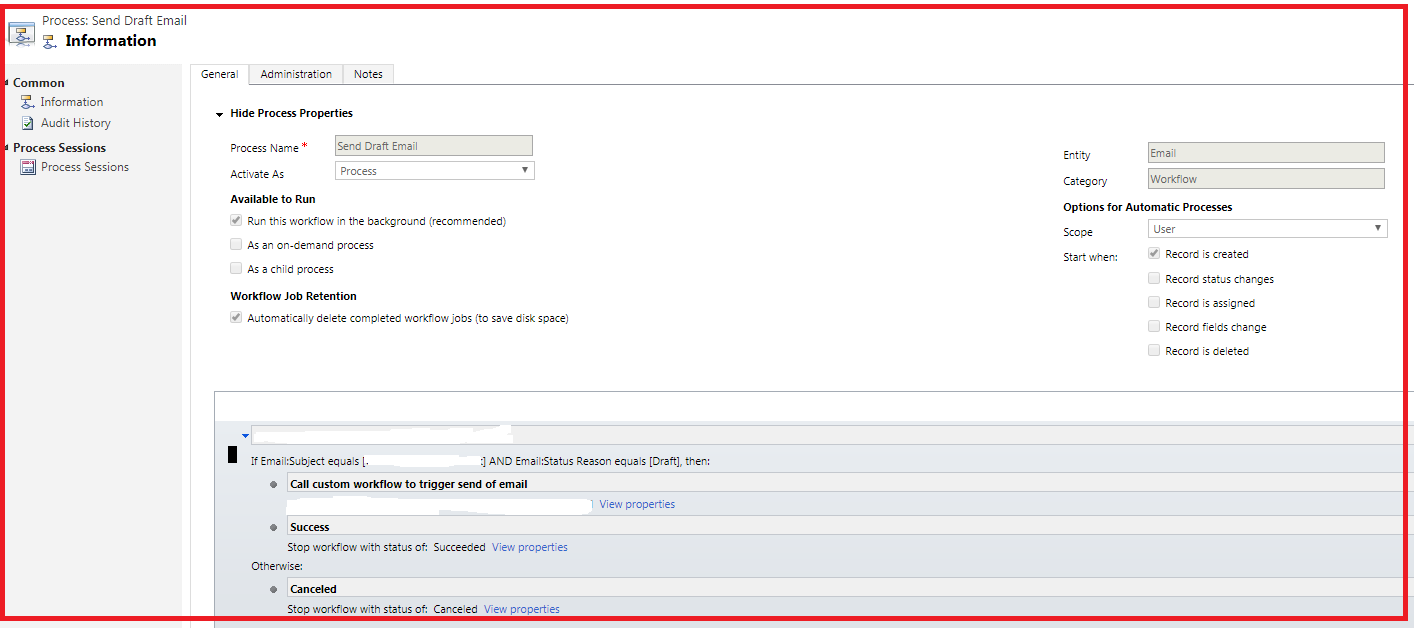The height and width of the screenshot is (628, 1414).
Task: Select the bullet beside the Canceled step
Action: tap(274, 589)
